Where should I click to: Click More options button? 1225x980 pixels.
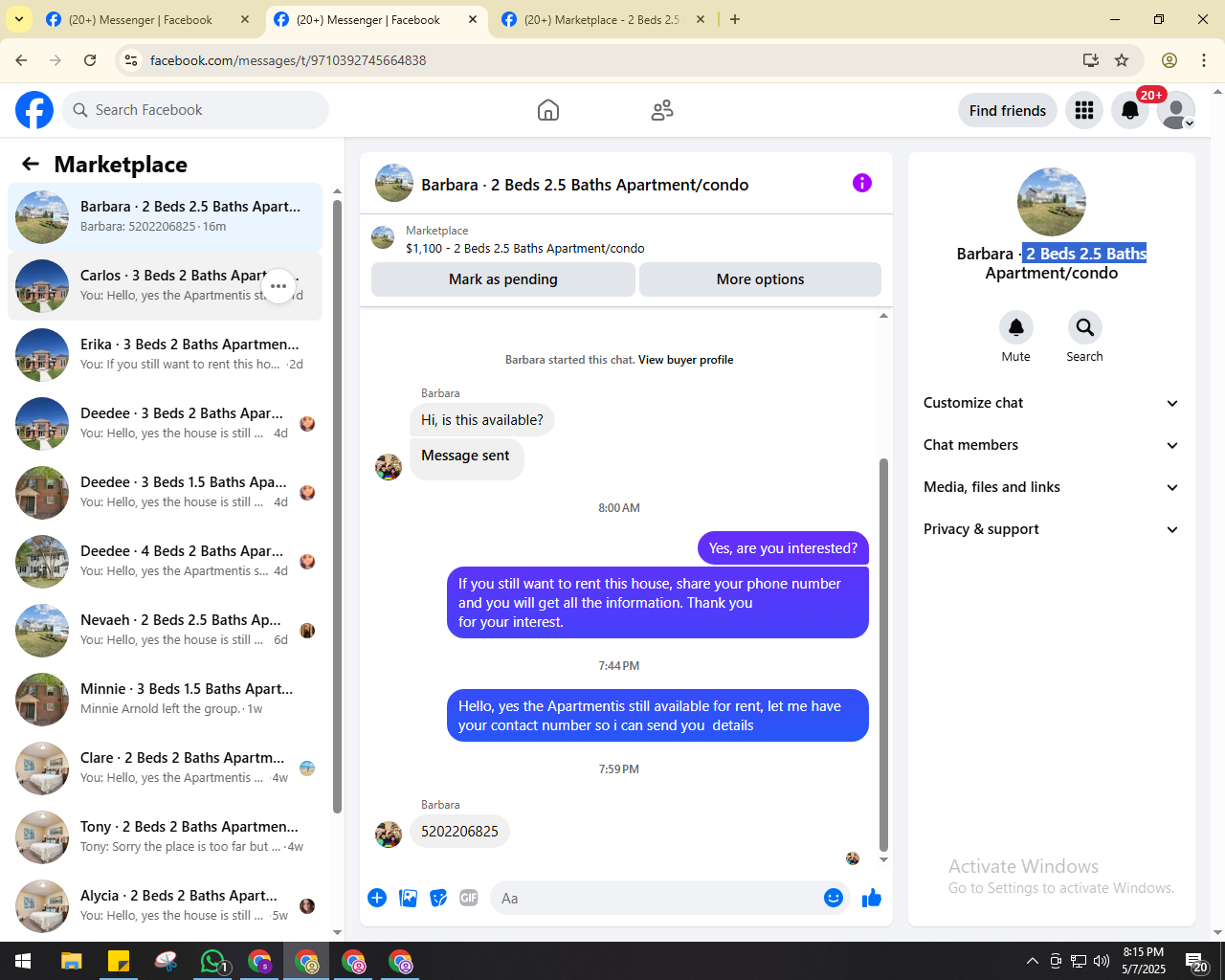pos(761,279)
